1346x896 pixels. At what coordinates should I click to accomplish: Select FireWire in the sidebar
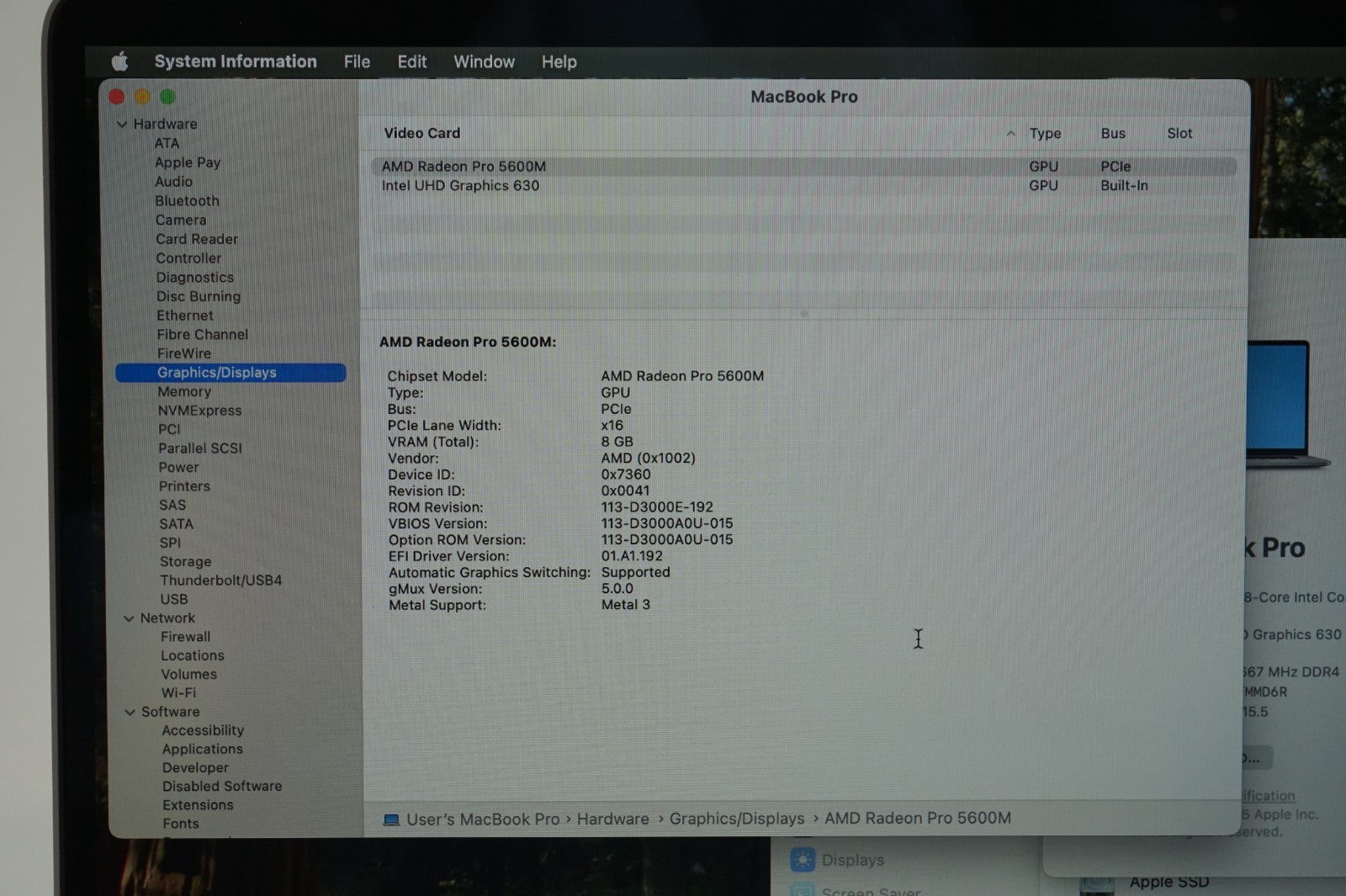[x=184, y=353]
